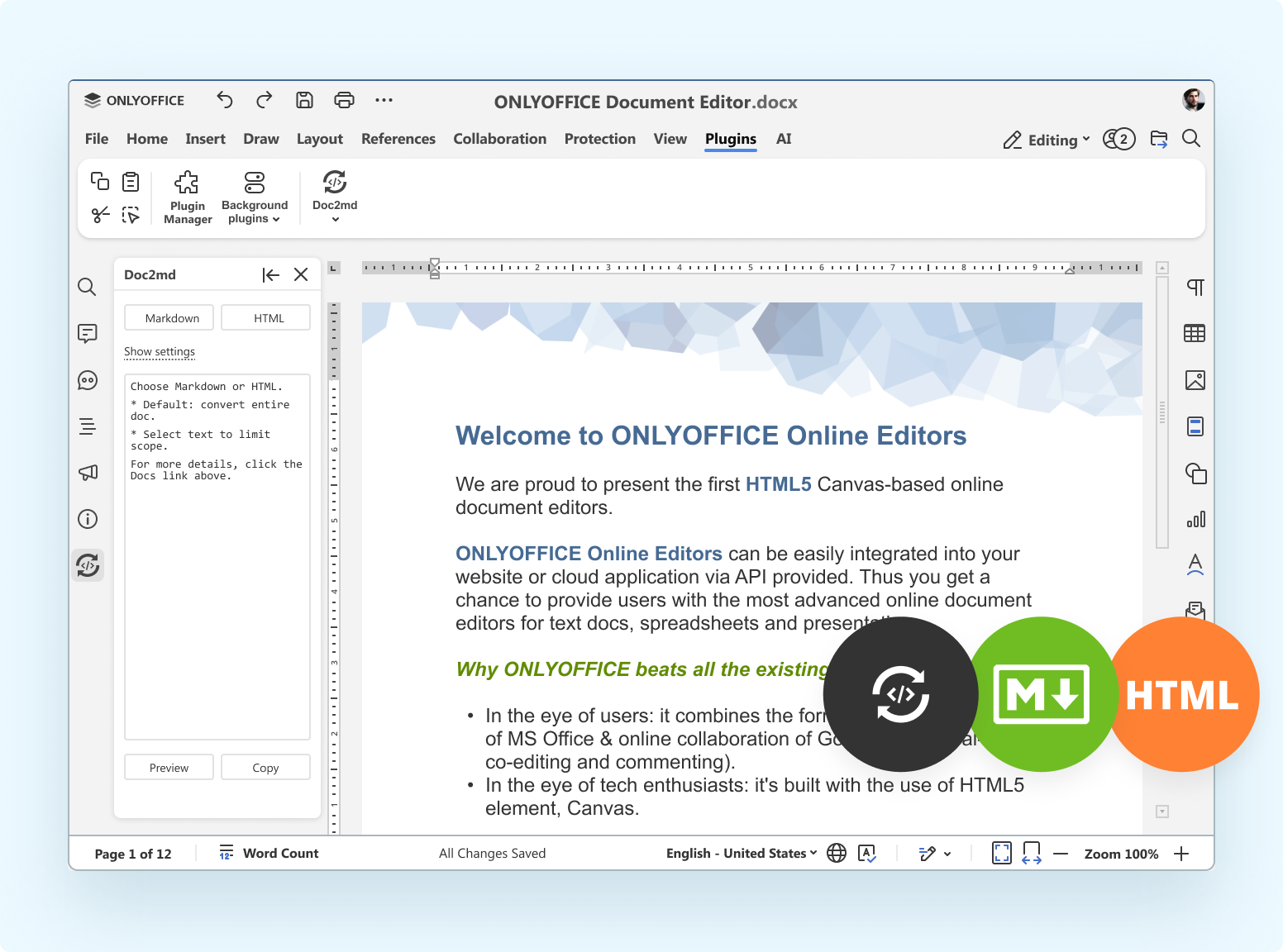Open the Editing mode dropdown
This screenshot has height=952, width=1283.
[1047, 140]
